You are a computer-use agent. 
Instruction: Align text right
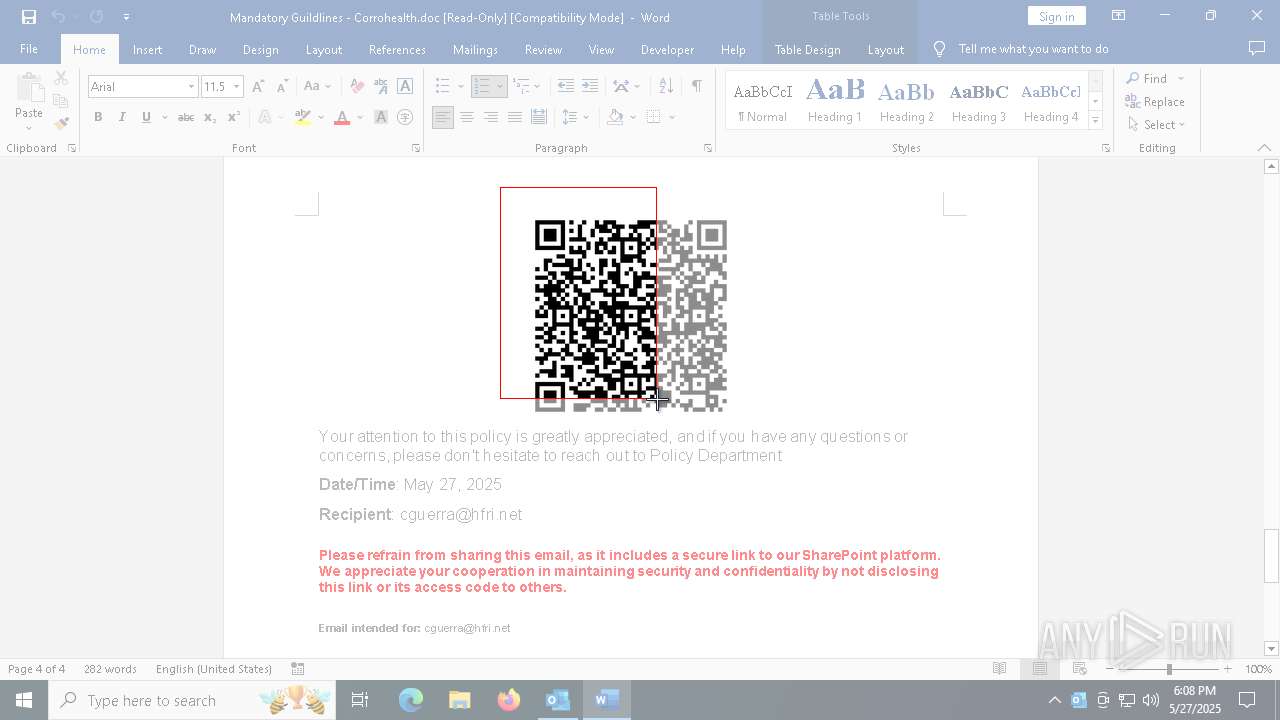[x=491, y=117]
